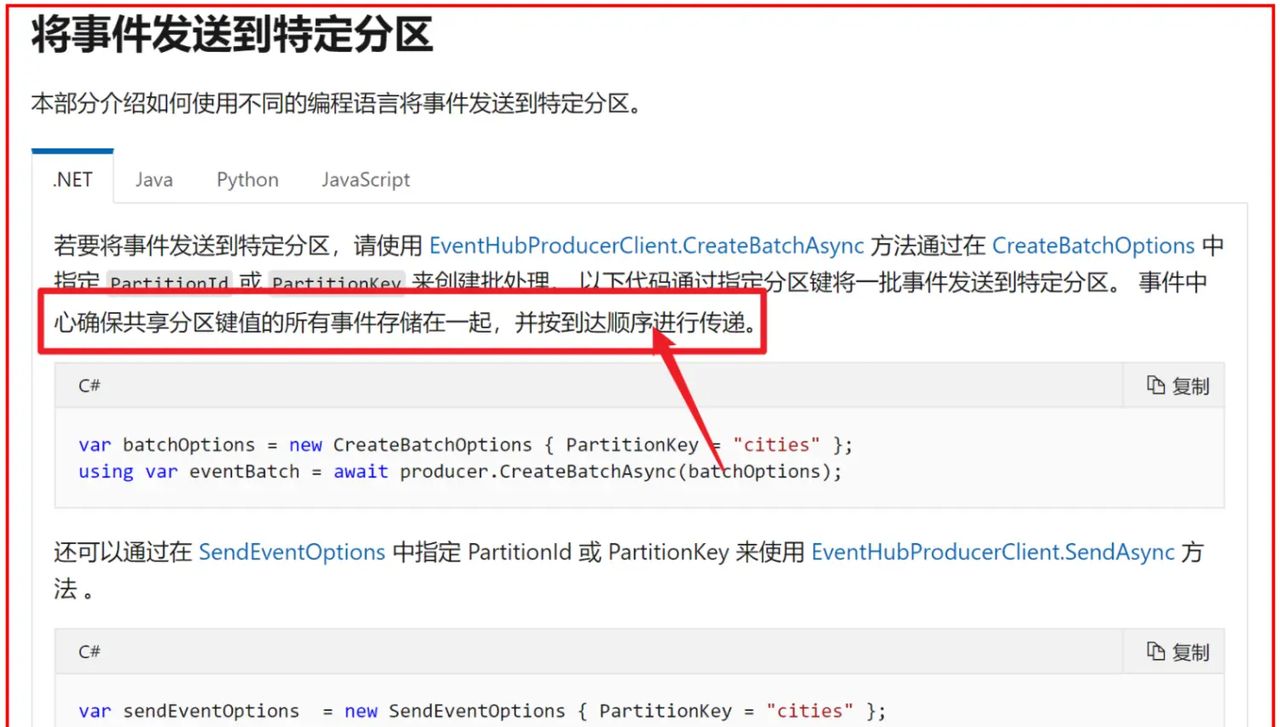Open the EventHubProducerClient.CreateBatchAsync link
The image size is (1280, 727).
point(647,245)
